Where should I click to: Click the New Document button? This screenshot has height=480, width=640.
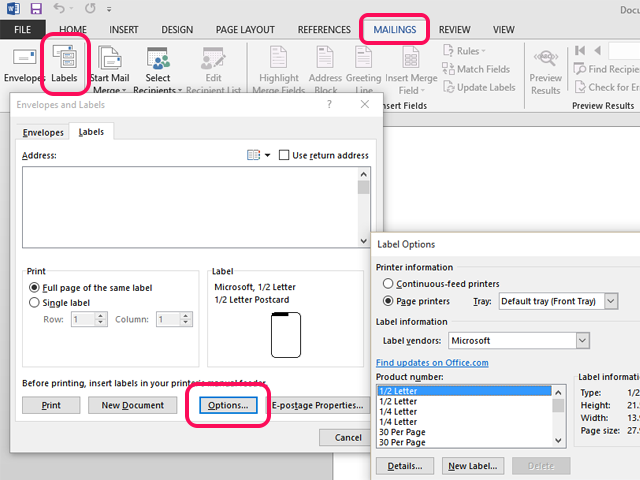point(133,405)
